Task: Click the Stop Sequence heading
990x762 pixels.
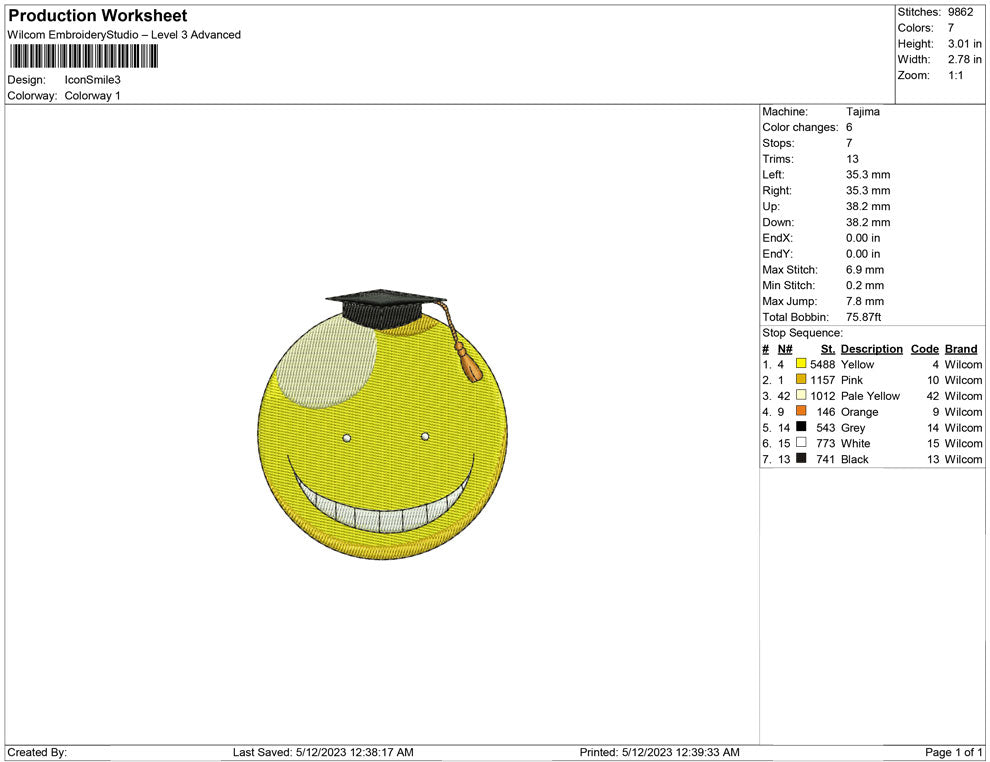Action: point(802,333)
